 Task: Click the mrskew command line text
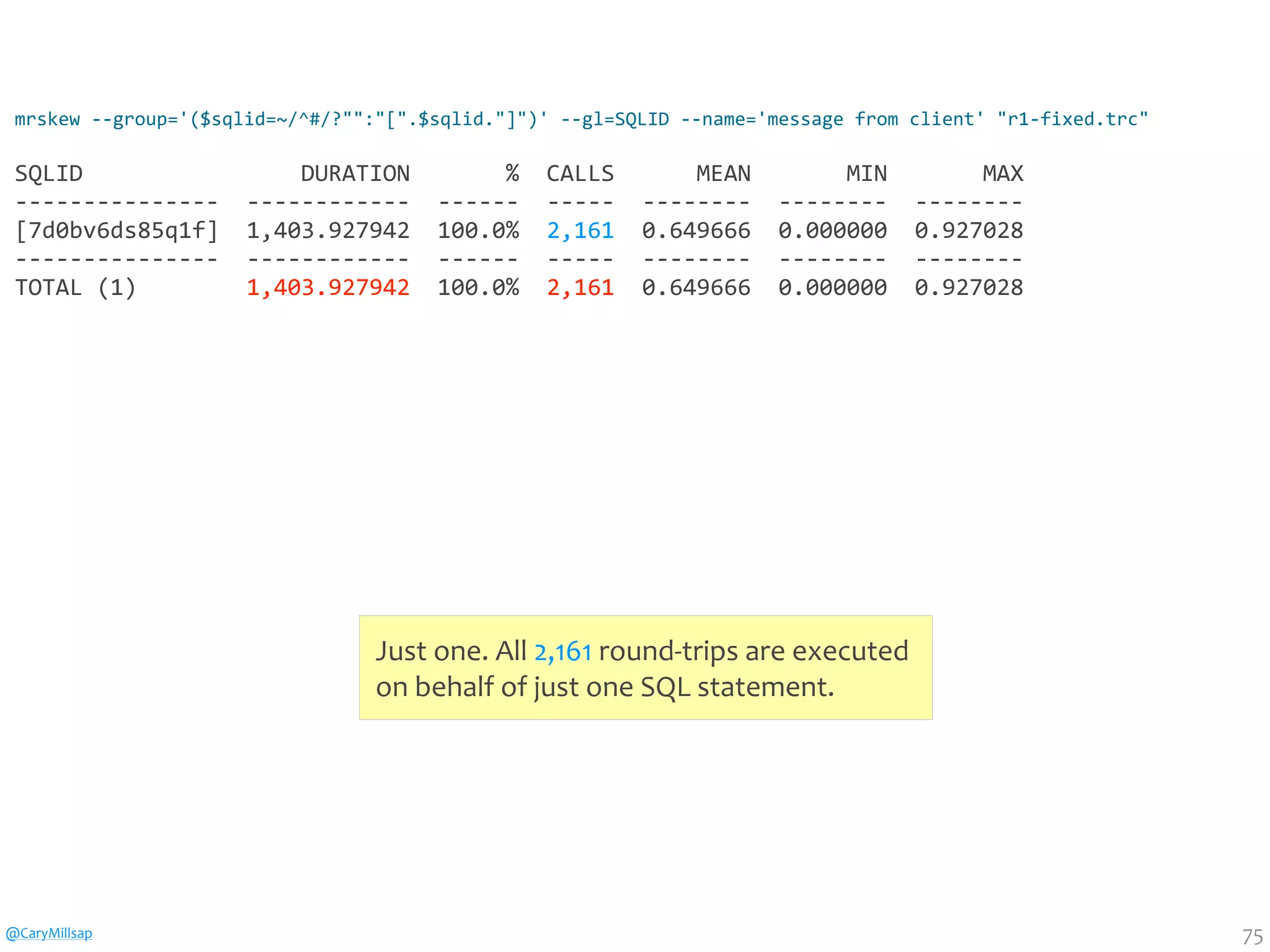tap(581, 119)
